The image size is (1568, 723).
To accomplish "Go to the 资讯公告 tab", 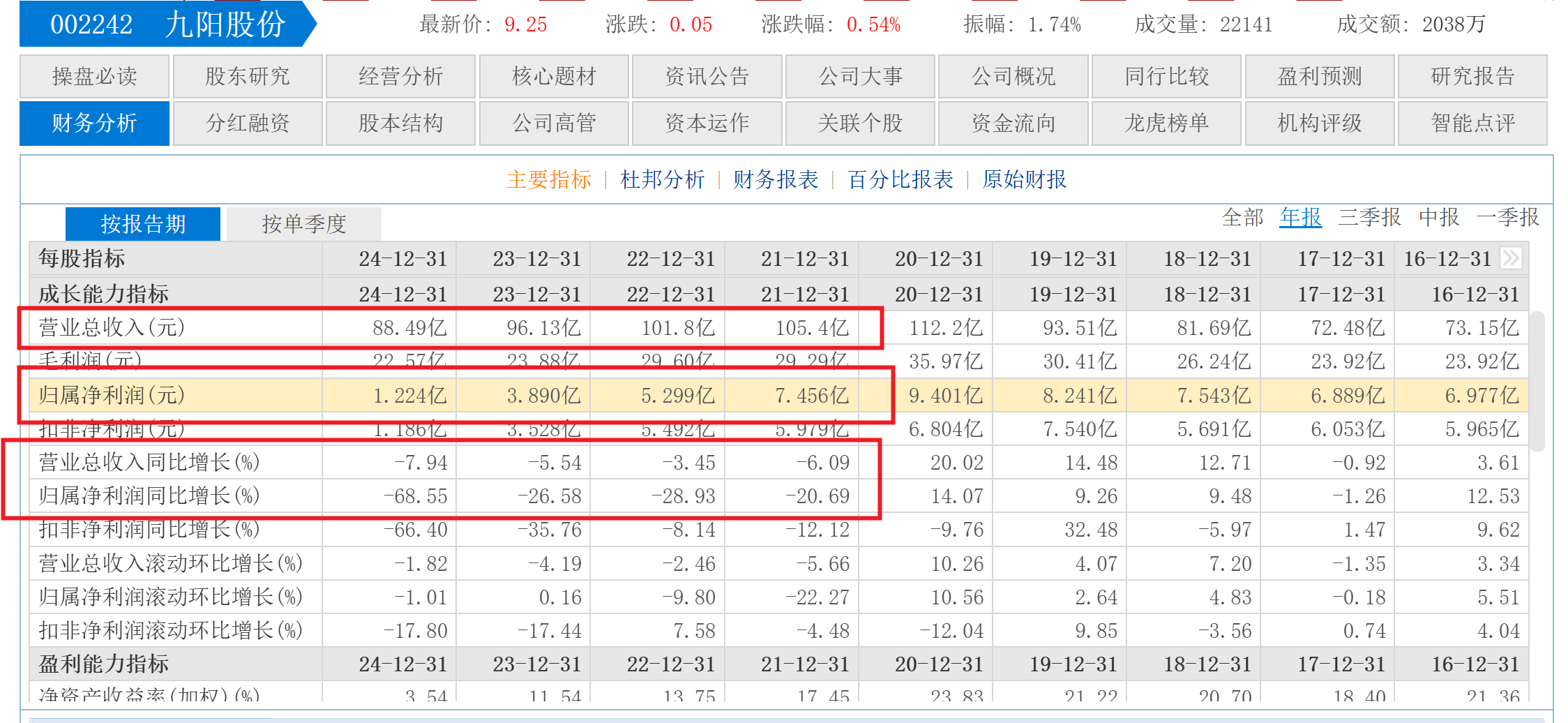I will click(x=707, y=76).
